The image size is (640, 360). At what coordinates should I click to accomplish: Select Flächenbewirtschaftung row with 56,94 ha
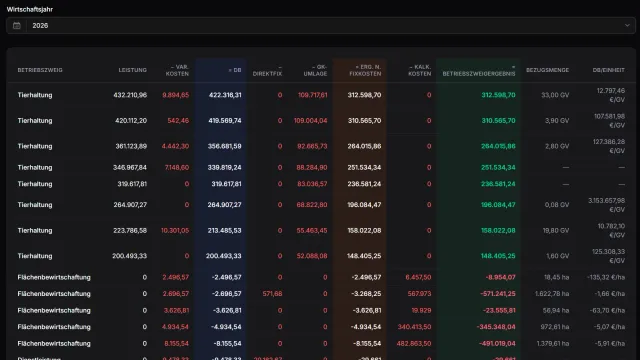(x=321, y=311)
